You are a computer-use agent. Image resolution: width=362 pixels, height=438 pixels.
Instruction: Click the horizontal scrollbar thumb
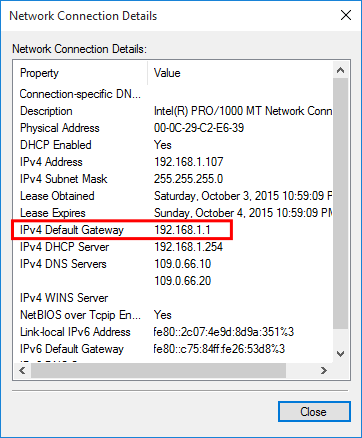point(158,371)
